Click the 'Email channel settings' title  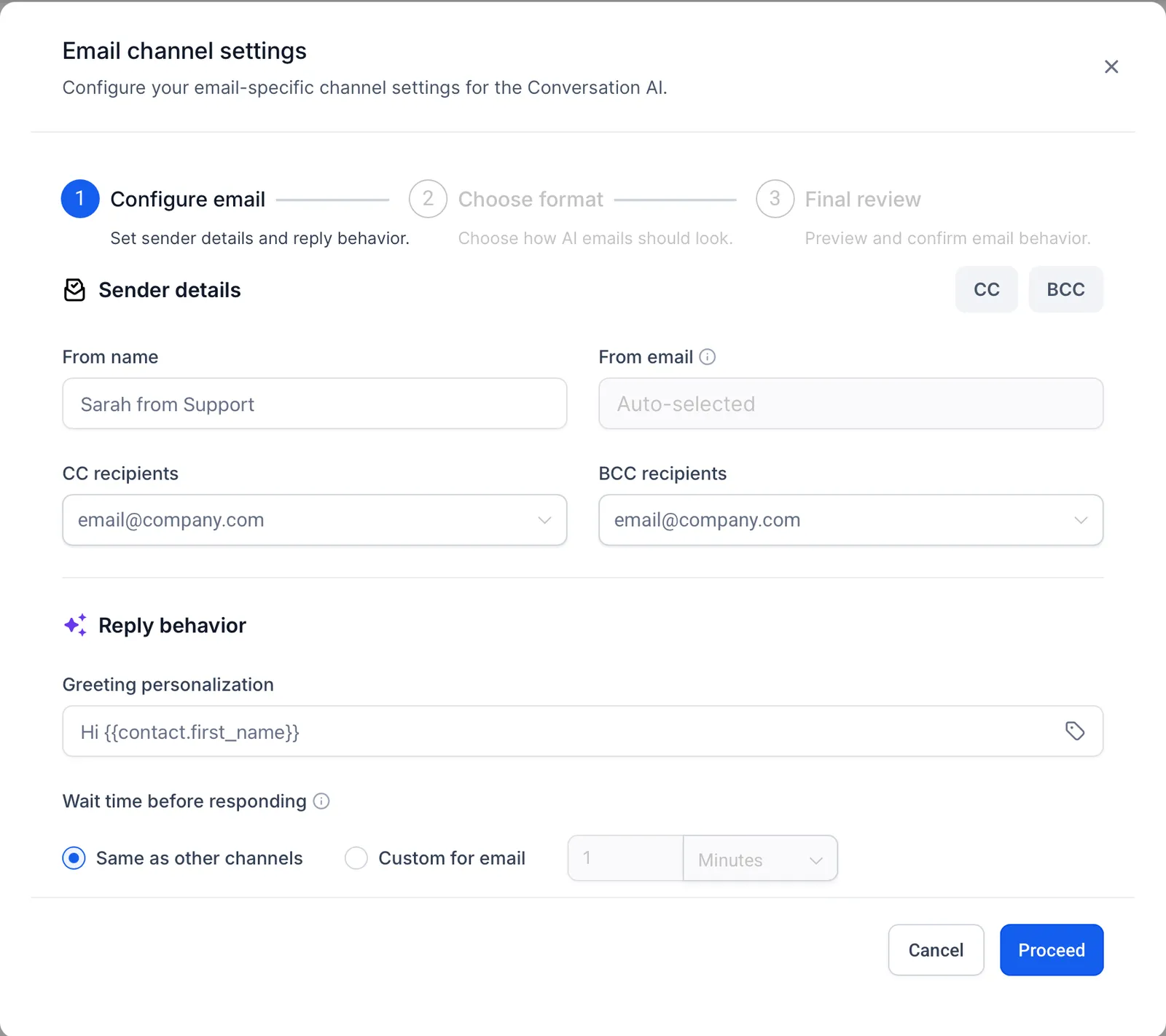tap(184, 51)
